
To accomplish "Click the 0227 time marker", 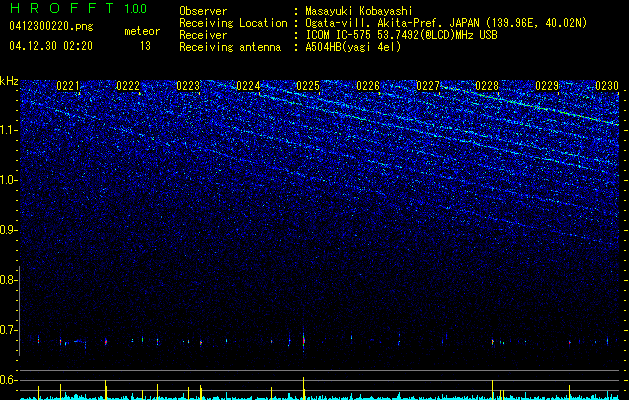I will click(x=428, y=86).
